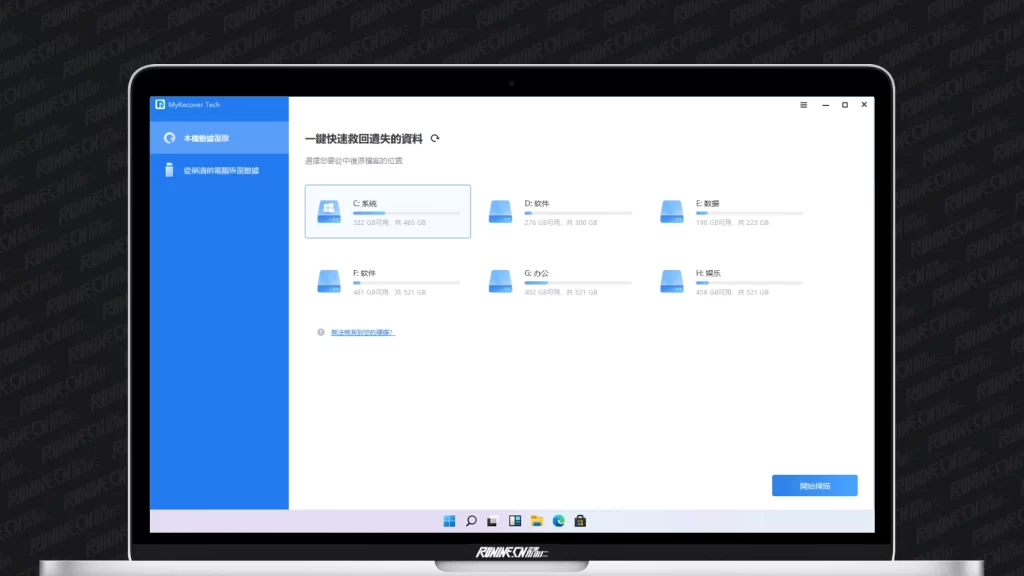Launch Microsoft Edge from the taskbar

click(x=559, y=521)
